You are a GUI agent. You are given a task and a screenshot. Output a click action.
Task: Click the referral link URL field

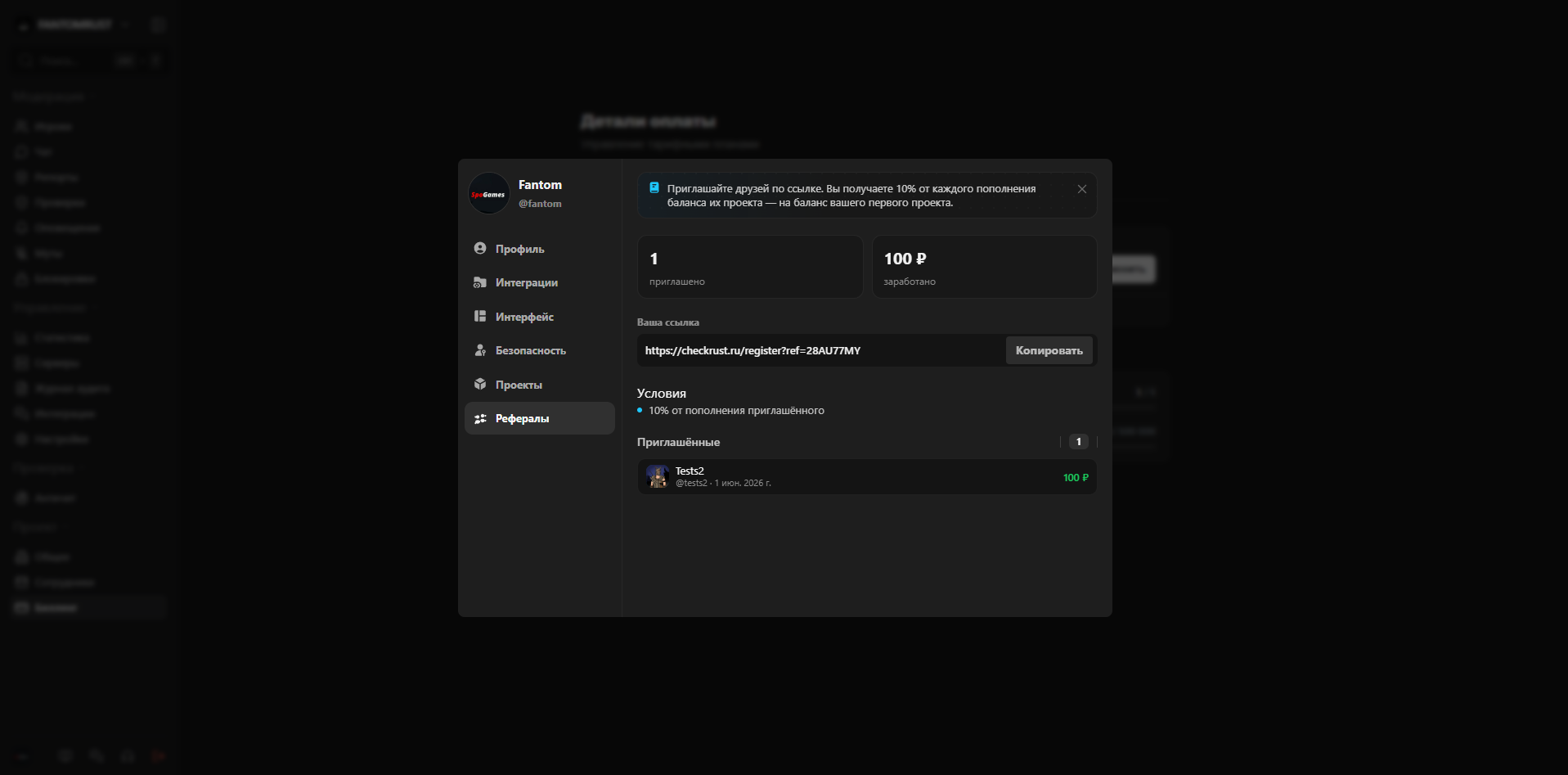point(820,350)
